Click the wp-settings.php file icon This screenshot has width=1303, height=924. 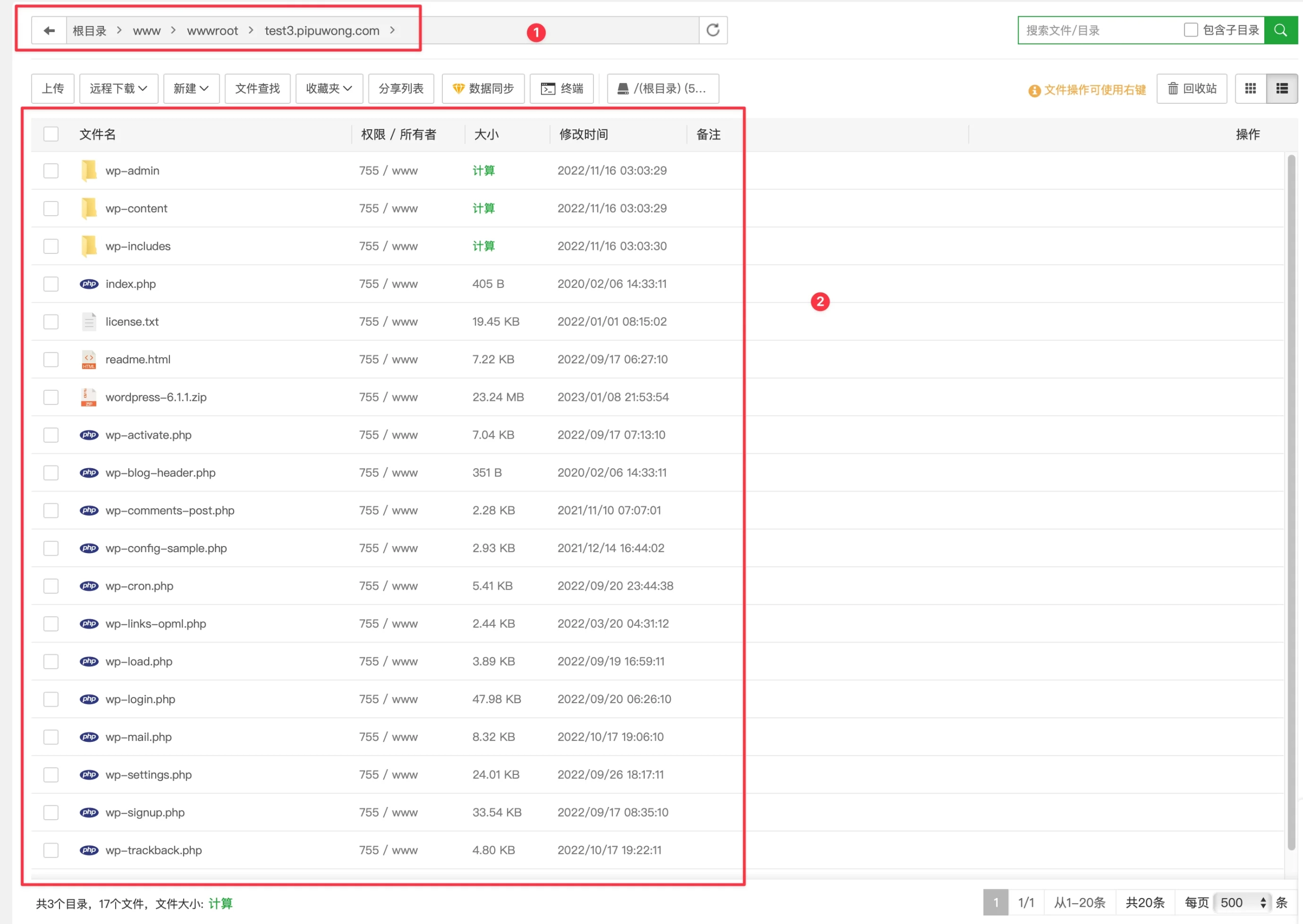(x=89, y=774)
